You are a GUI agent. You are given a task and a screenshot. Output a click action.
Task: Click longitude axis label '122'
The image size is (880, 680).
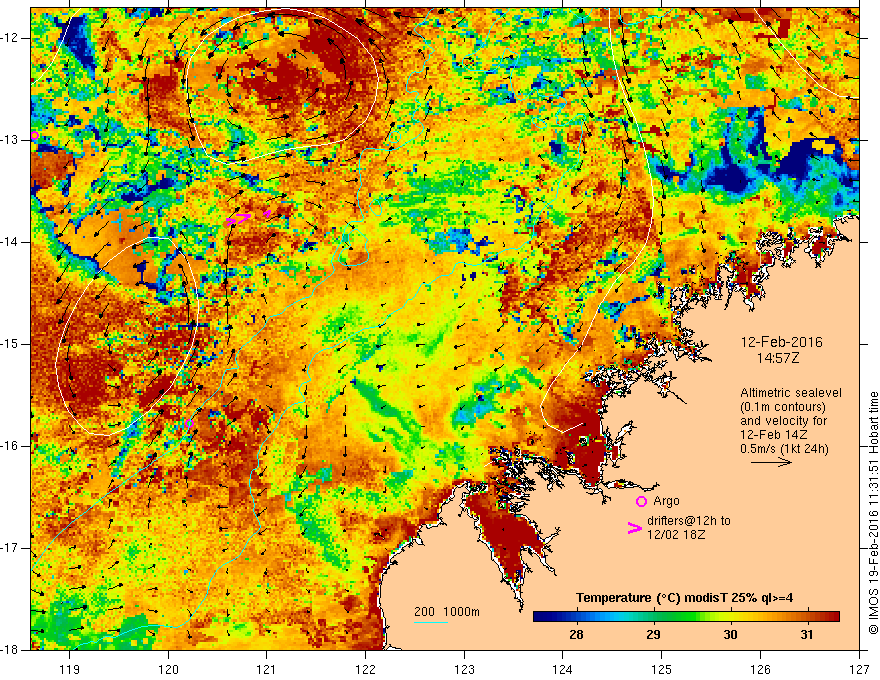point(365,669)
